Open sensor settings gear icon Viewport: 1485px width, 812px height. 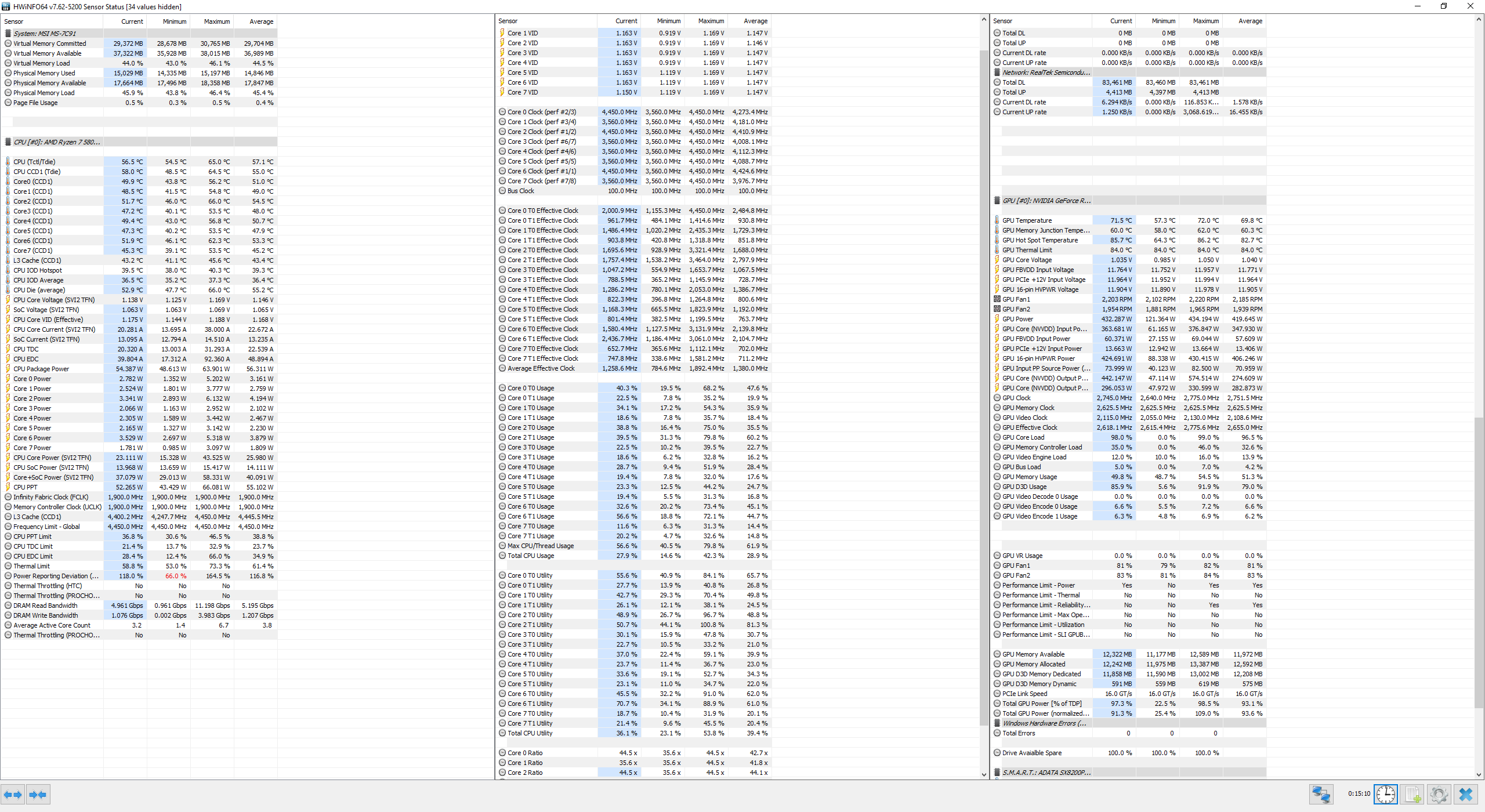coord(1439,794)
